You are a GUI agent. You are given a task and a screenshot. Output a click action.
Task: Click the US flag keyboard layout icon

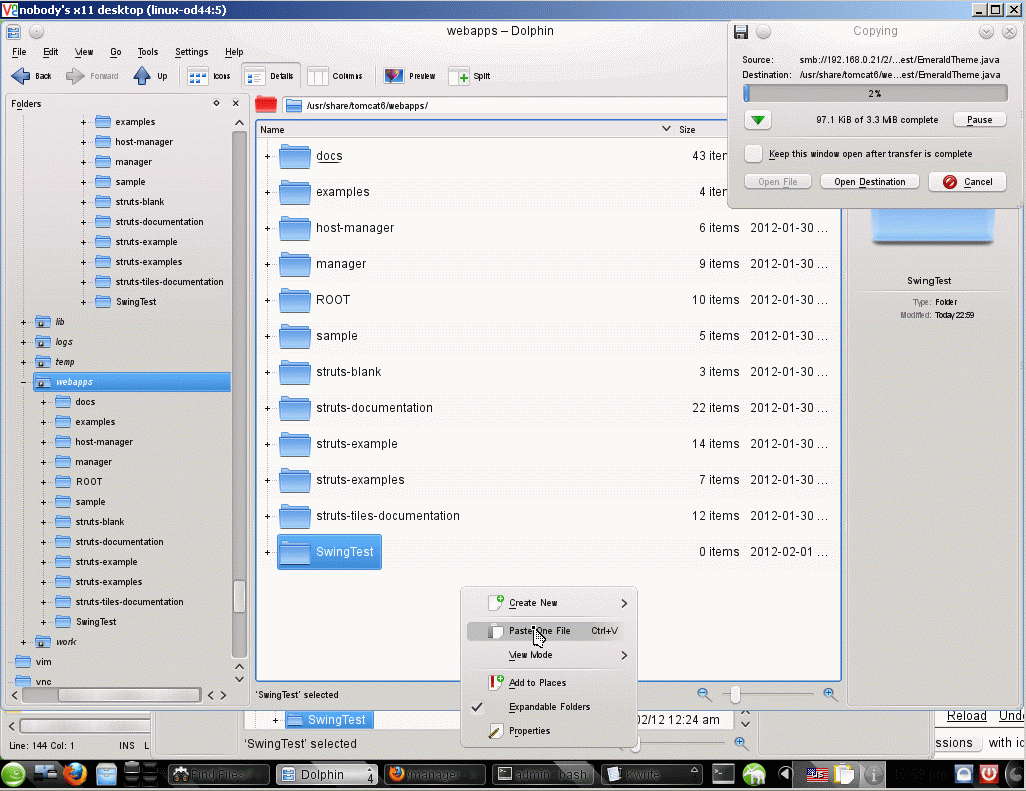[817, 775]
